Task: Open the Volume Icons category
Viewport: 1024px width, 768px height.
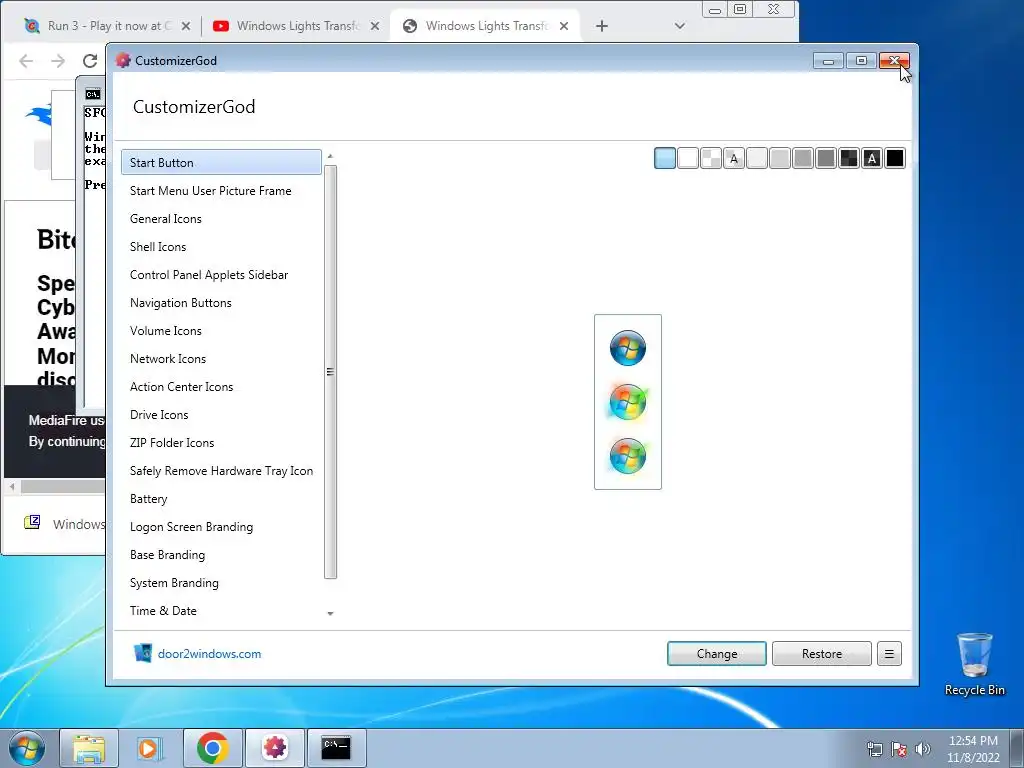Action: [x=221, y=331]
